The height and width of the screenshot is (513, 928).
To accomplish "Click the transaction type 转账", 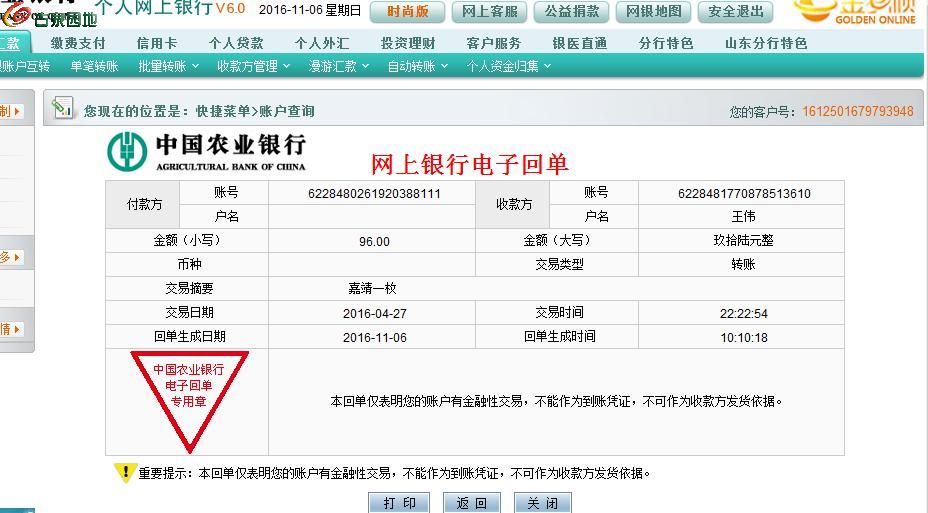I will click(743, 264).
